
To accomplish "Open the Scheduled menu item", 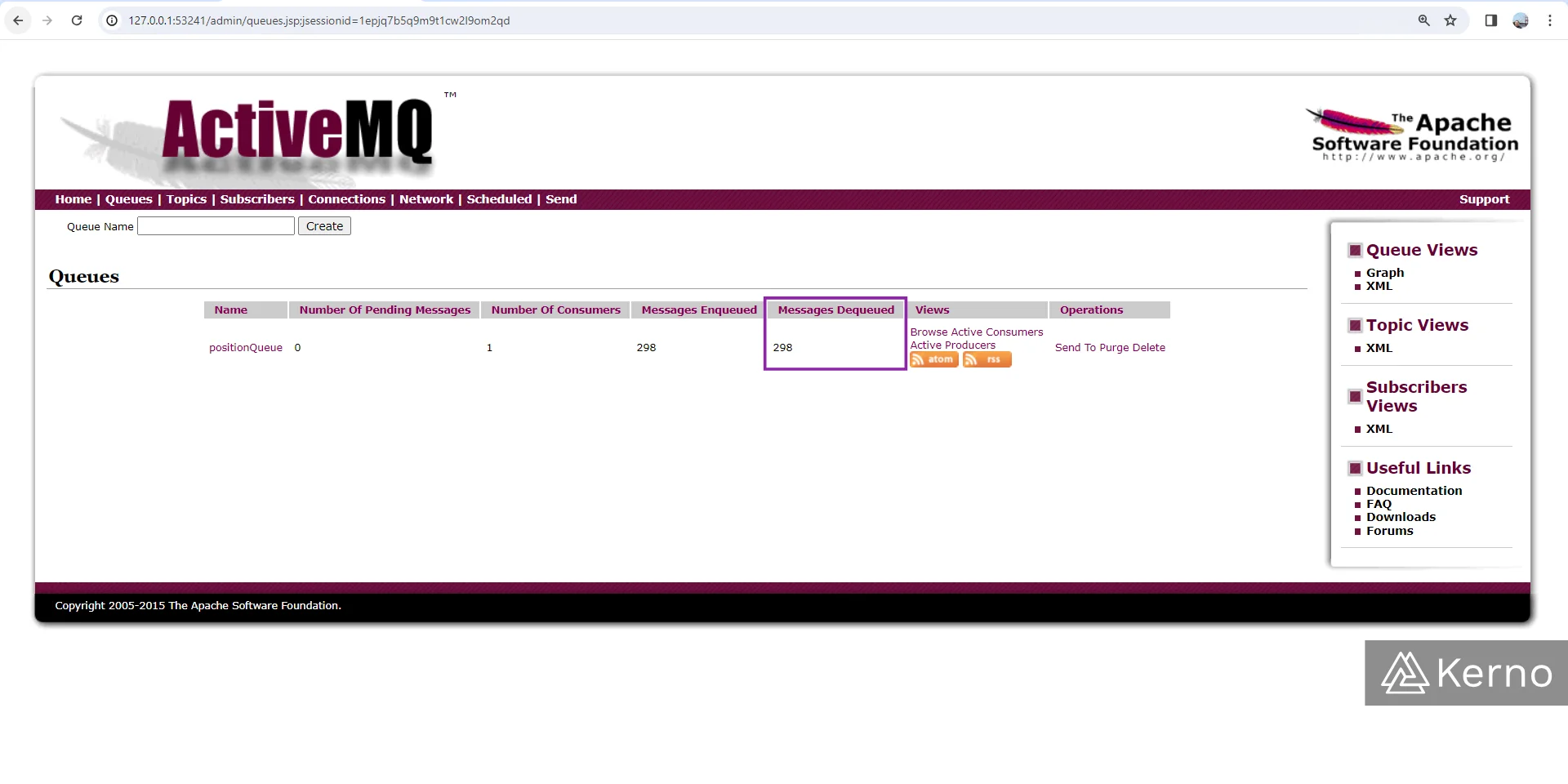I will (499, 199).
